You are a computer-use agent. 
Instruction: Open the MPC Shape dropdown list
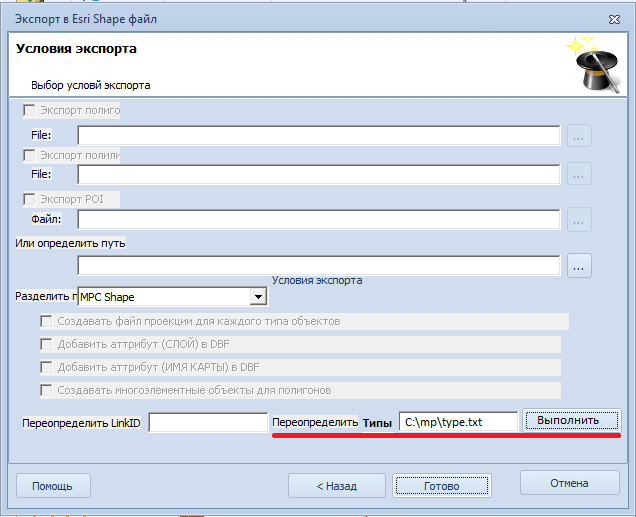pos(258,297)
